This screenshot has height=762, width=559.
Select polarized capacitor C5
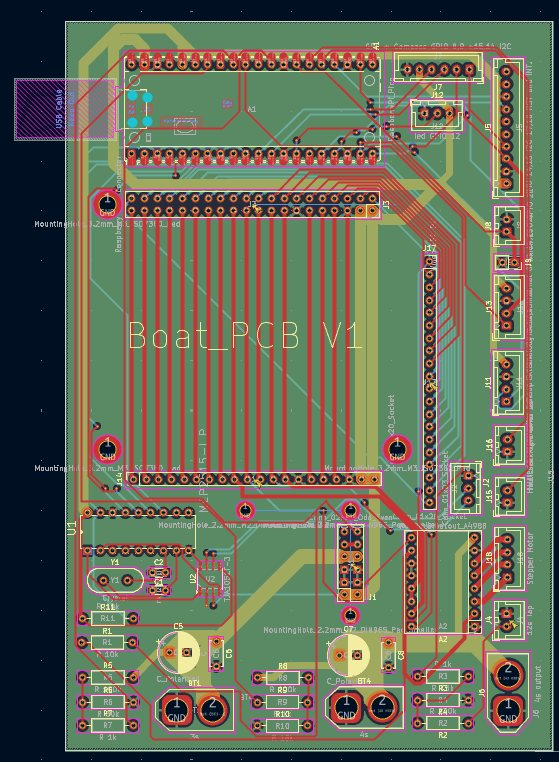178,652
